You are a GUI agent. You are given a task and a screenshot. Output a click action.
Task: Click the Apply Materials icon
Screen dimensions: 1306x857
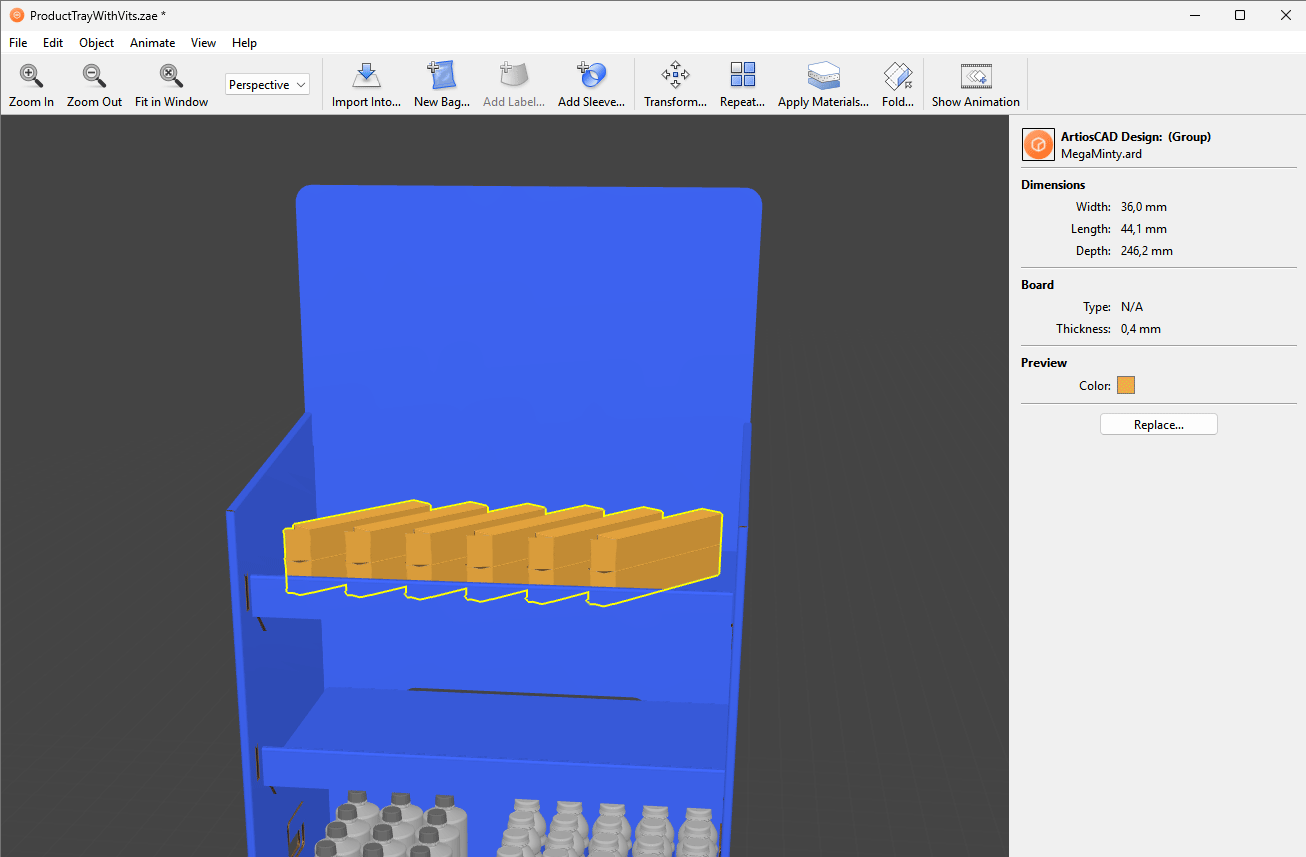pyautogui.click(x=823, y=76)
